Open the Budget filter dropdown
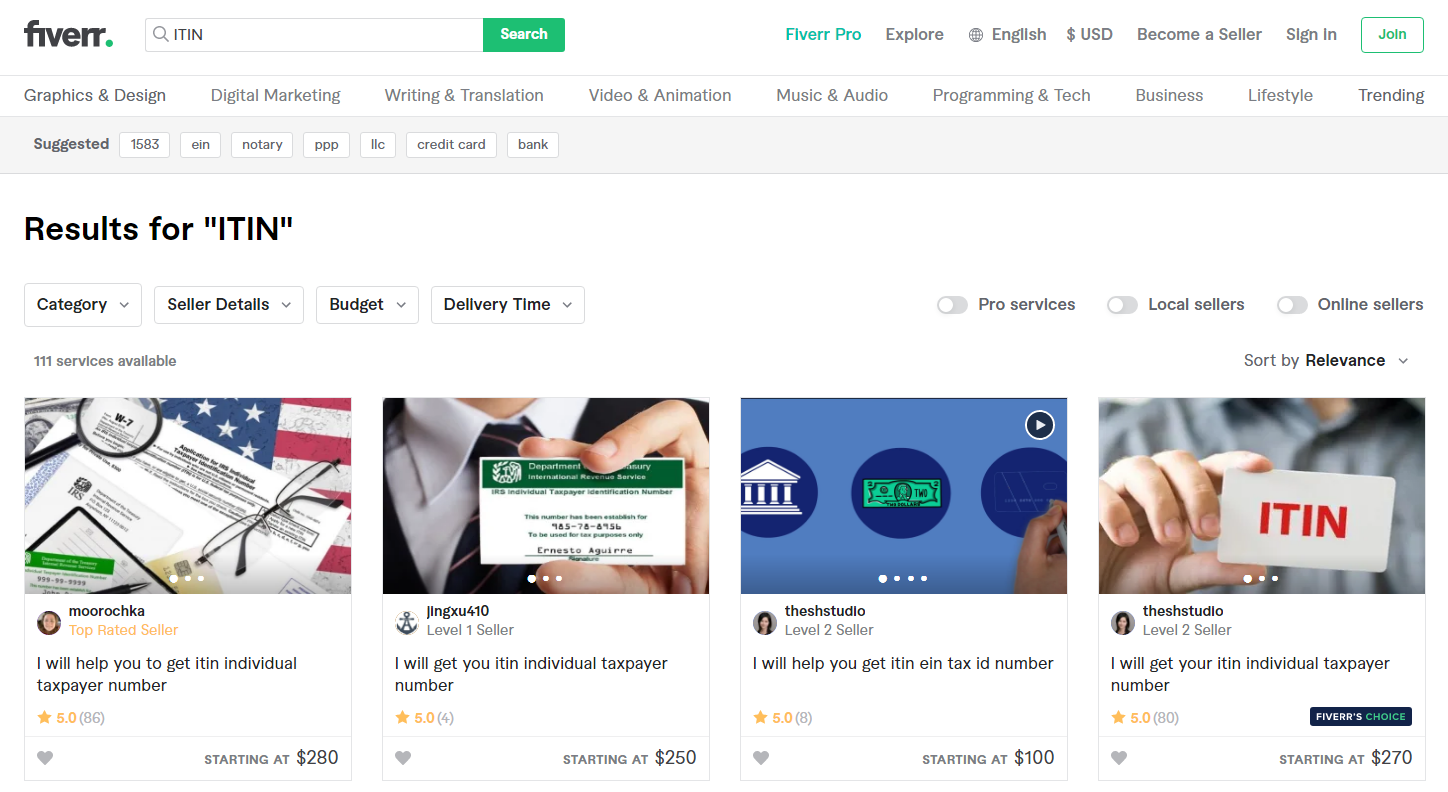This screenshot has height=792, width=1448. pos(367,305)
